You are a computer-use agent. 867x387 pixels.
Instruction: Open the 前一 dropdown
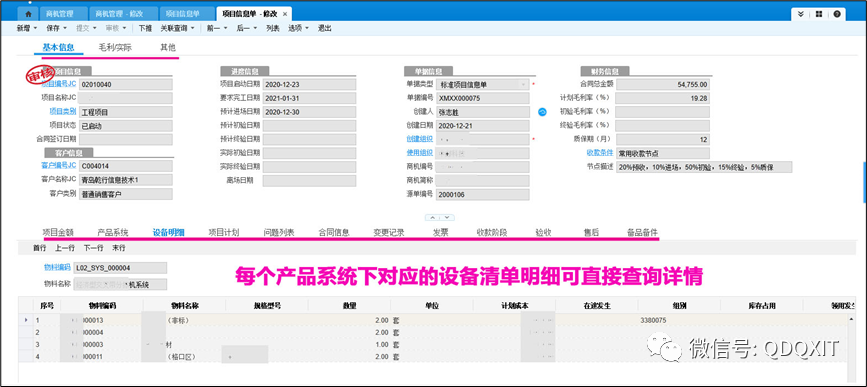click(x=217, y=28)
